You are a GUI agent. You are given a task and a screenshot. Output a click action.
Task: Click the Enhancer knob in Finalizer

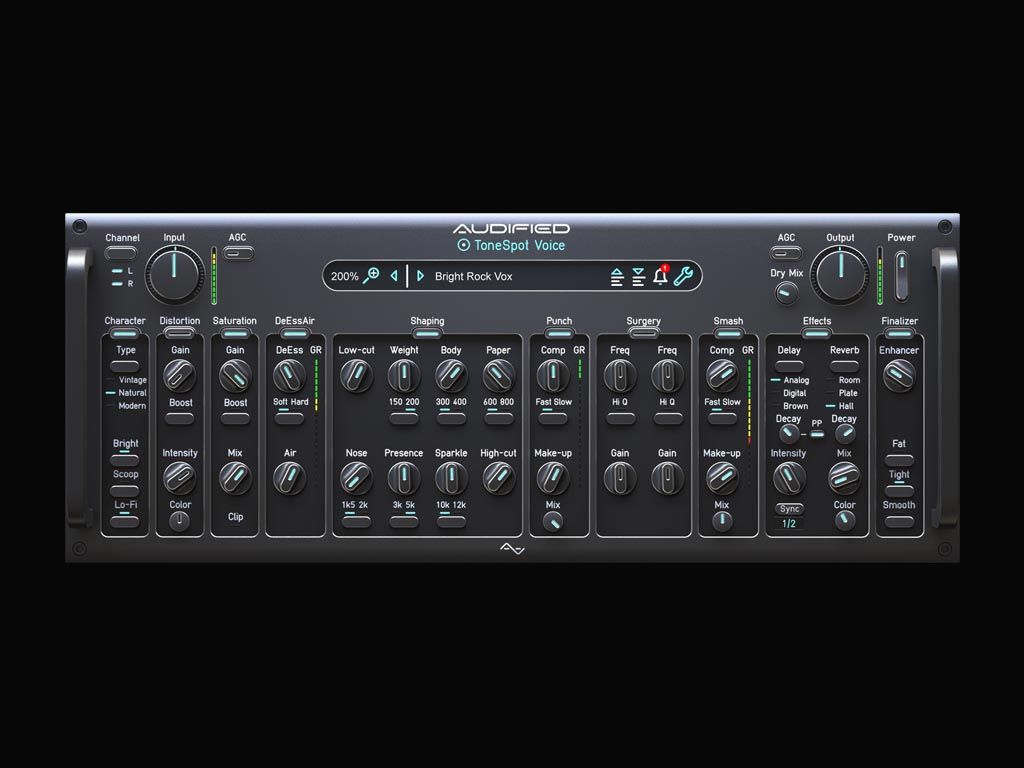[899, 375]
